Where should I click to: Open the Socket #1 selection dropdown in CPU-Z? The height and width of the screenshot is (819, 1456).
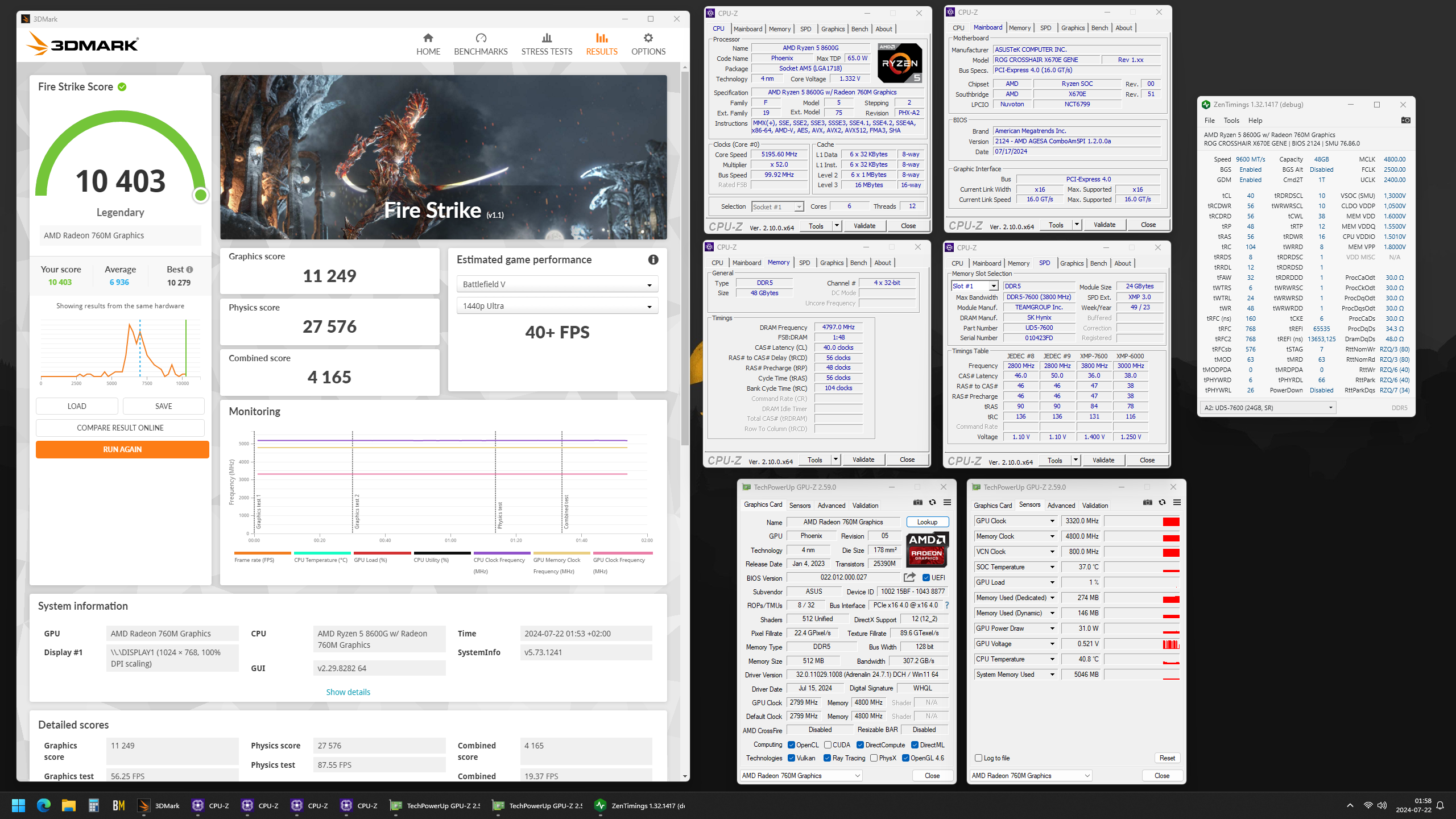coord(777,206)
